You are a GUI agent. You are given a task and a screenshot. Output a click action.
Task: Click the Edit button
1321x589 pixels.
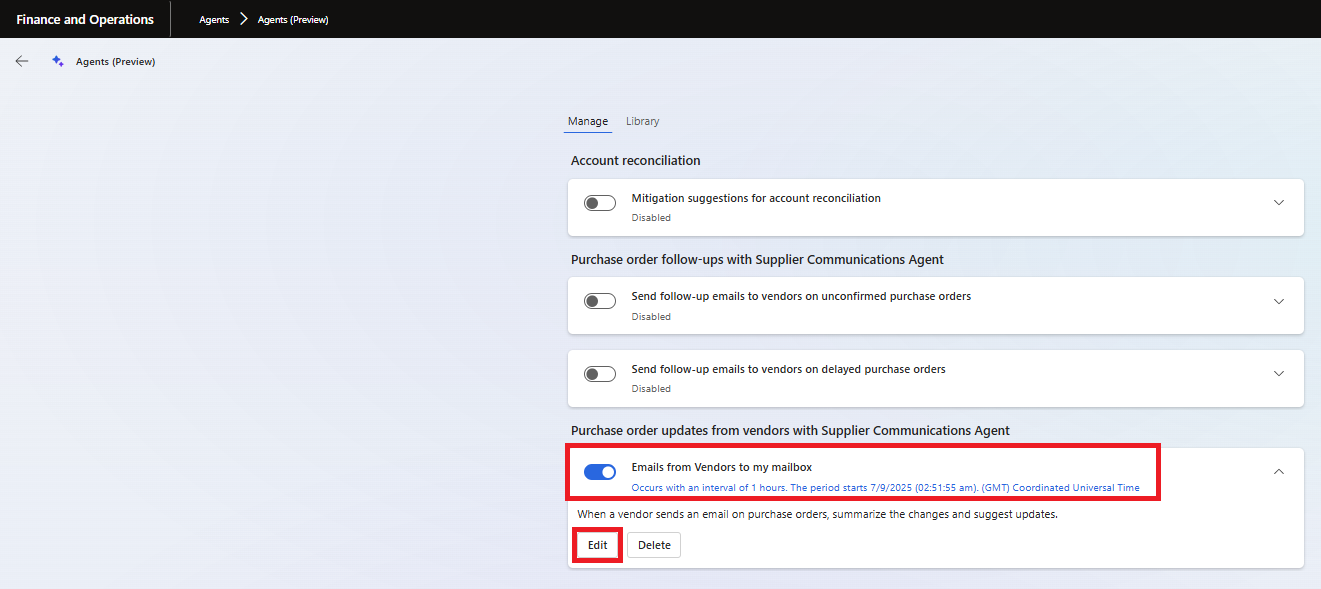click(x=597, y=545)
